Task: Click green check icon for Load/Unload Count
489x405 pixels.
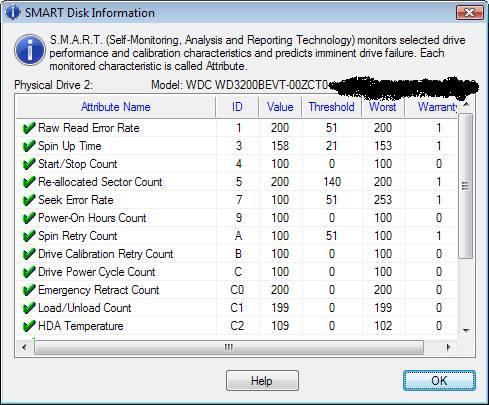Action: [29, 308]
